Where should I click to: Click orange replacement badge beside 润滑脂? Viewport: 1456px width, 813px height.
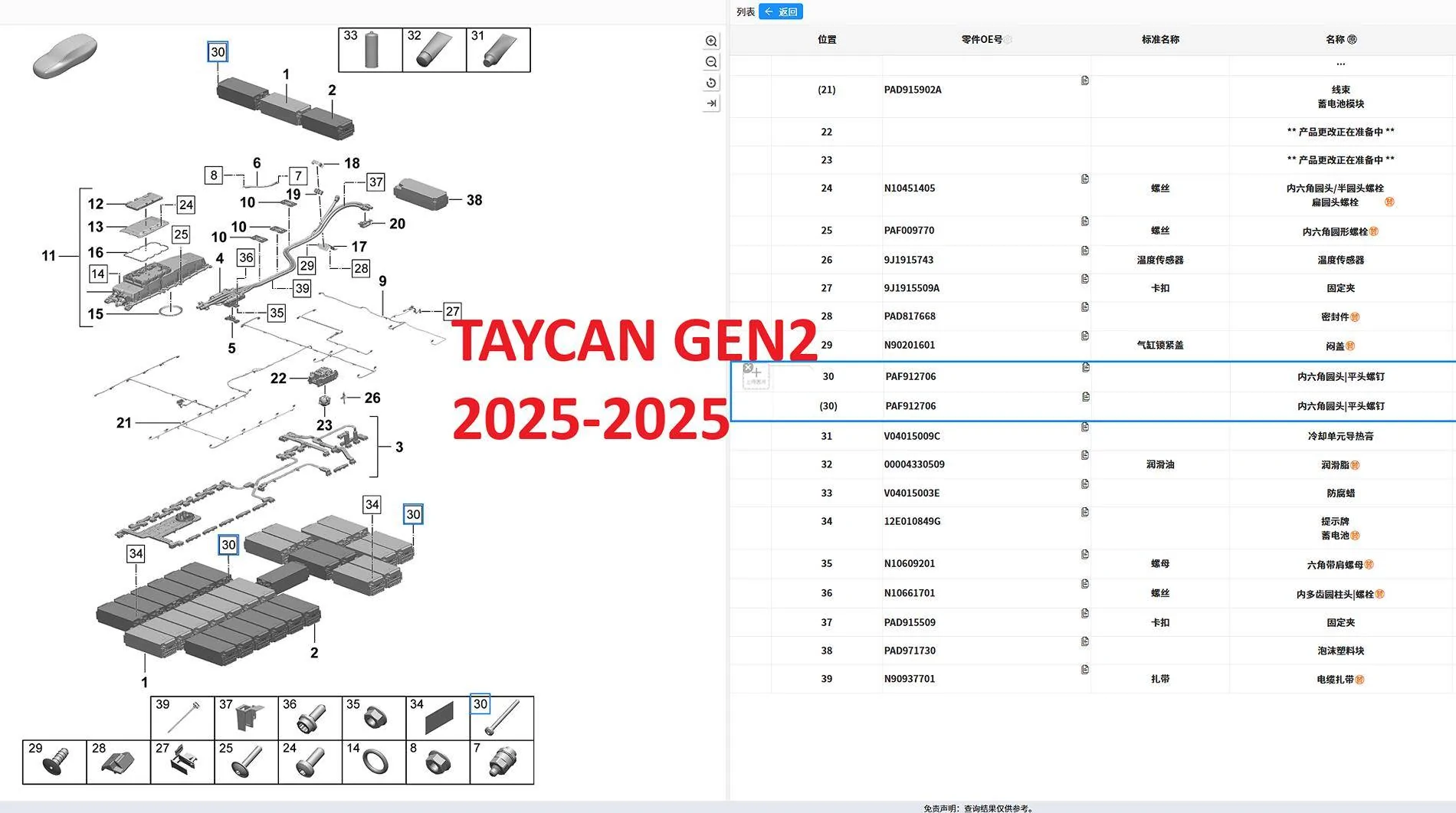point(1355,465)
